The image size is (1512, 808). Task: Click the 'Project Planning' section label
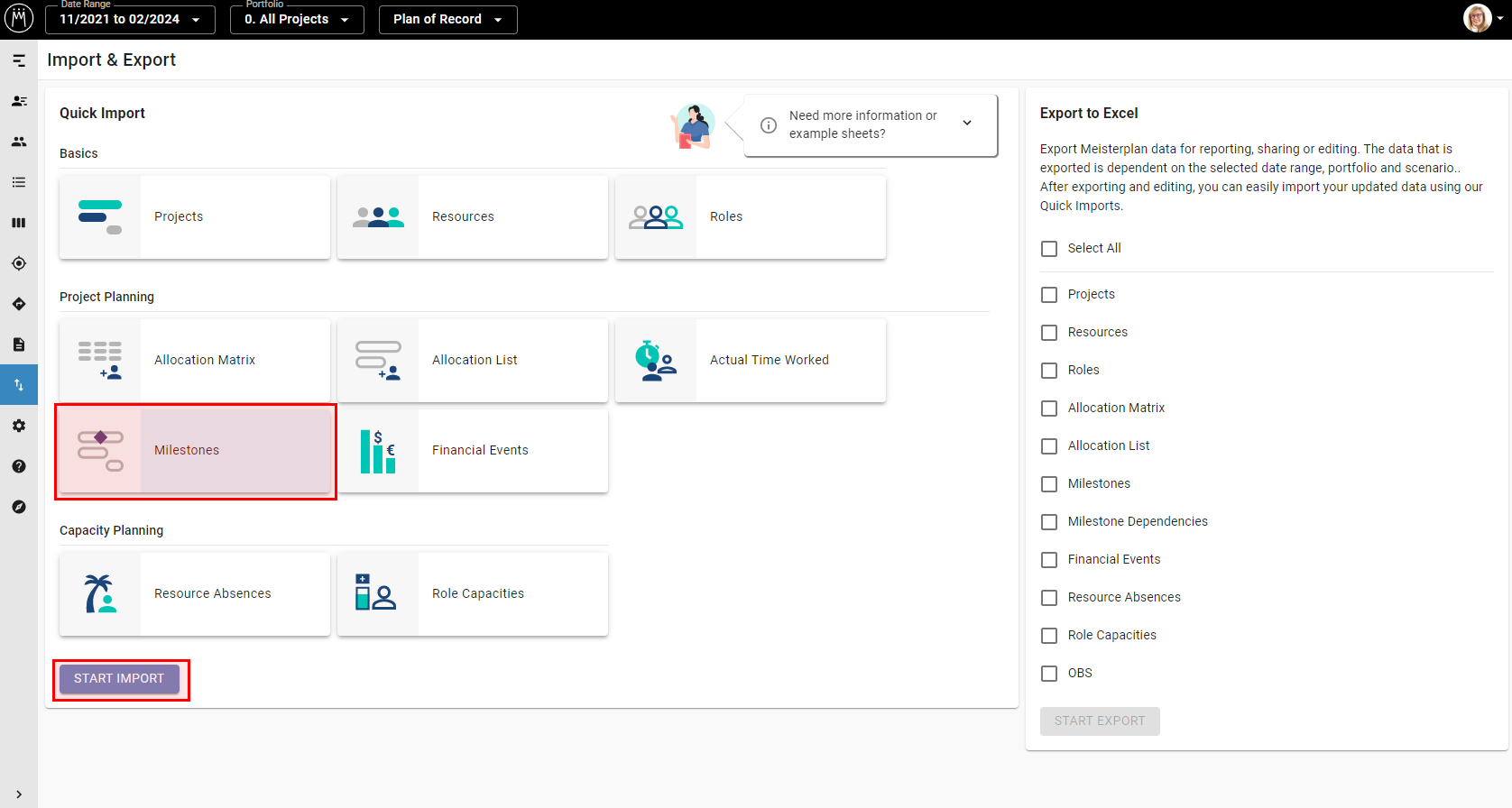(x=106, y=298)
